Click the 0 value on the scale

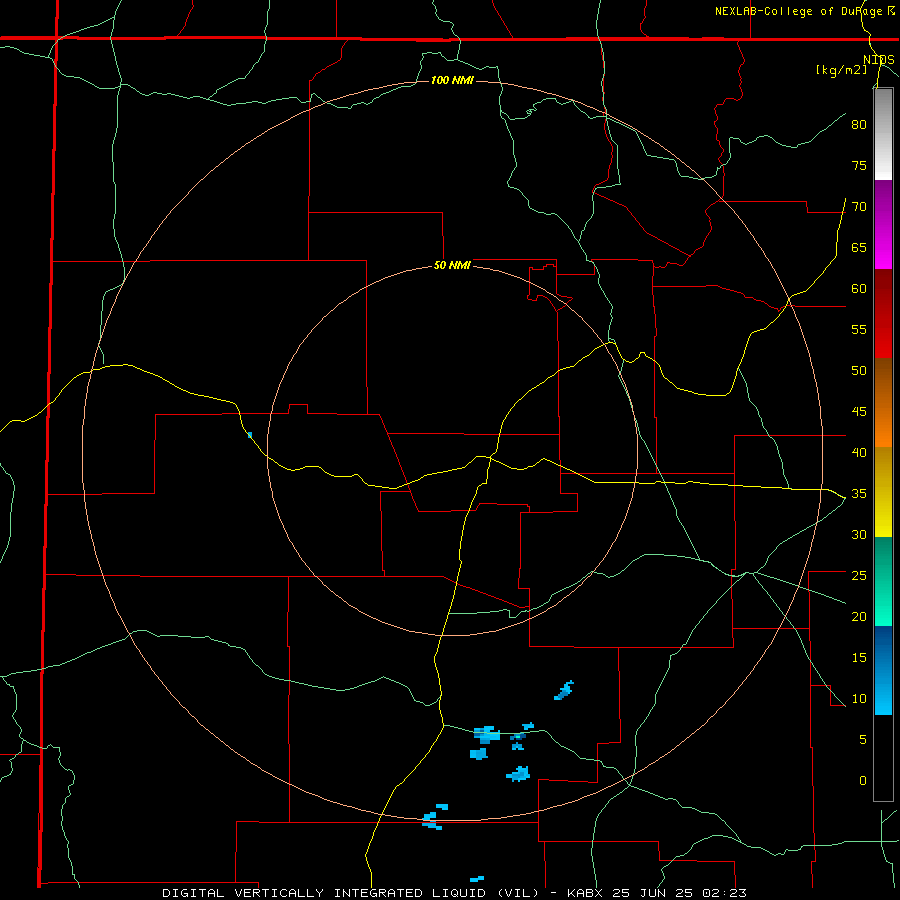863,781
